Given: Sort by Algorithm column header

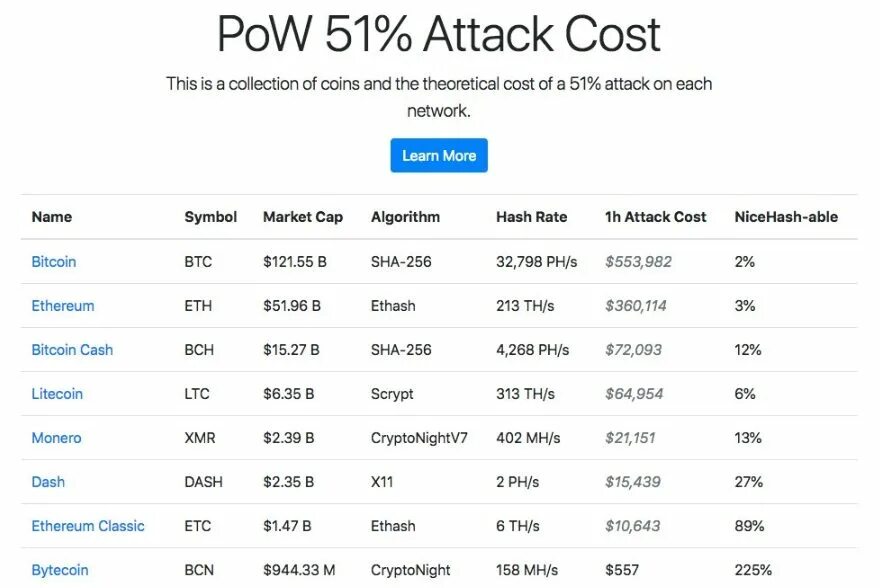Looking at the screenshot, I should point(405,217).
